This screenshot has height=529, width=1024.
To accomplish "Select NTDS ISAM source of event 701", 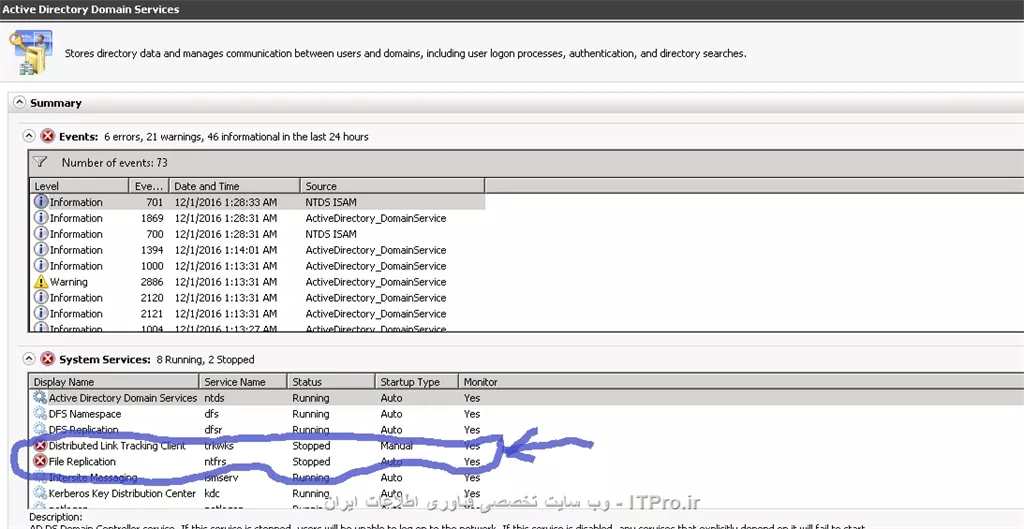I will [x=331, y=202].
